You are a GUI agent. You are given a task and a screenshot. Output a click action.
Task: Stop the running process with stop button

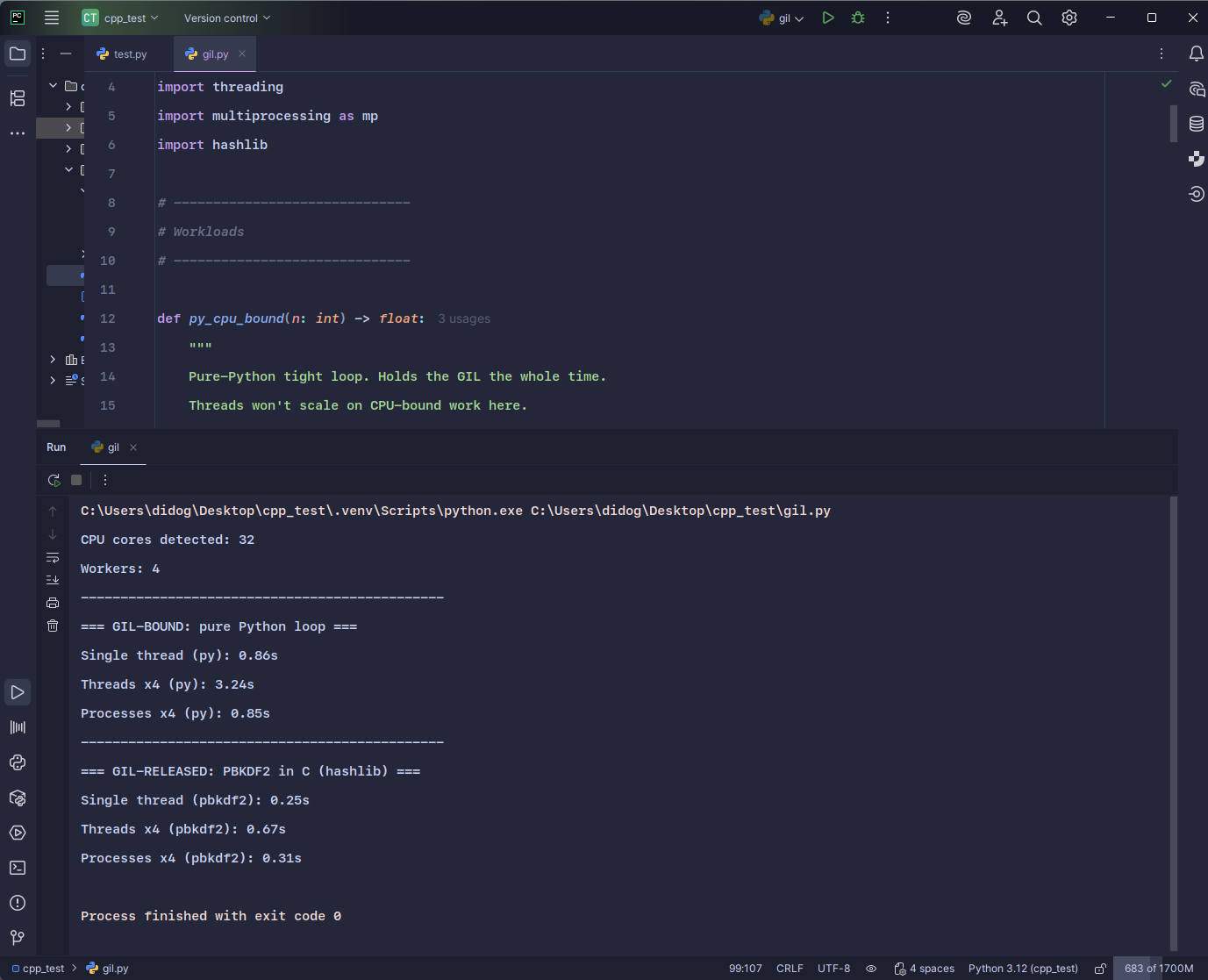76,480
